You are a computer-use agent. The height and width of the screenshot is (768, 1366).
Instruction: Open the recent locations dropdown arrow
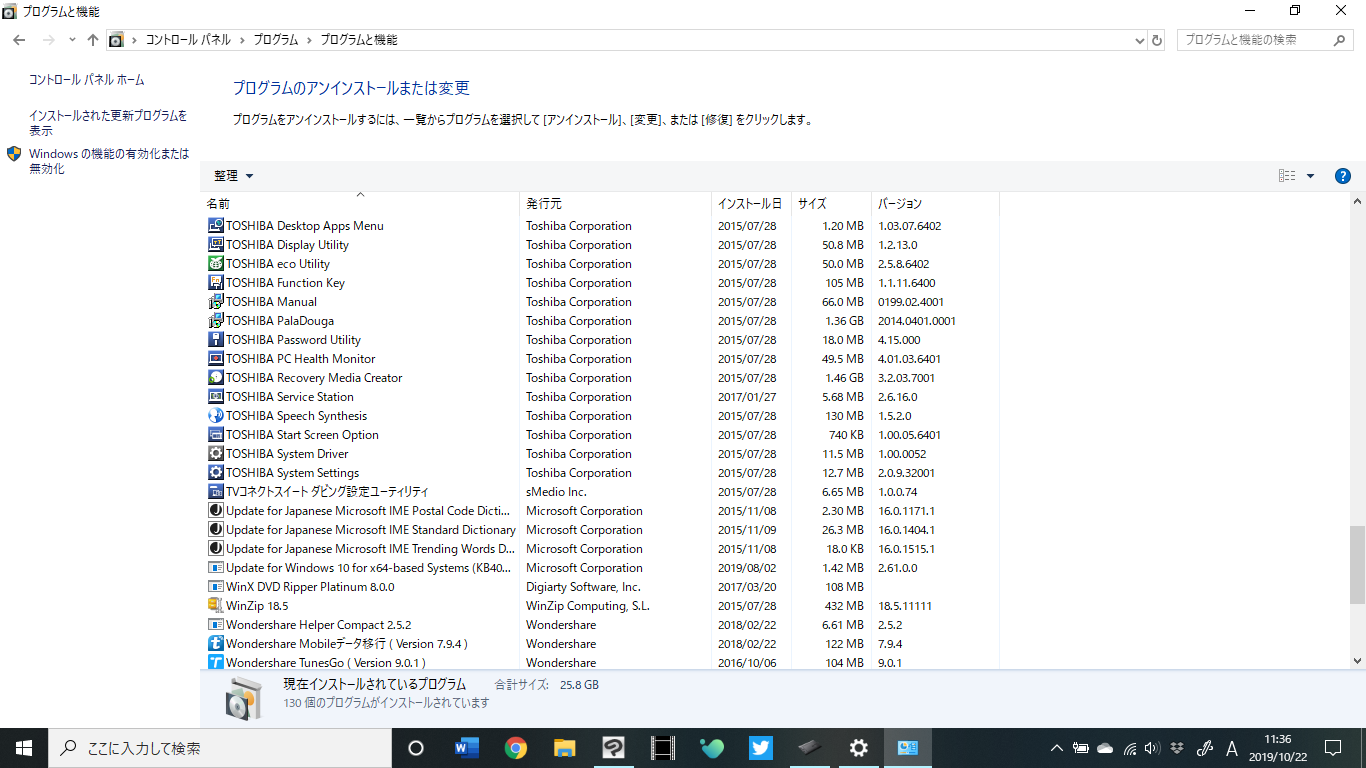[72, 40]
